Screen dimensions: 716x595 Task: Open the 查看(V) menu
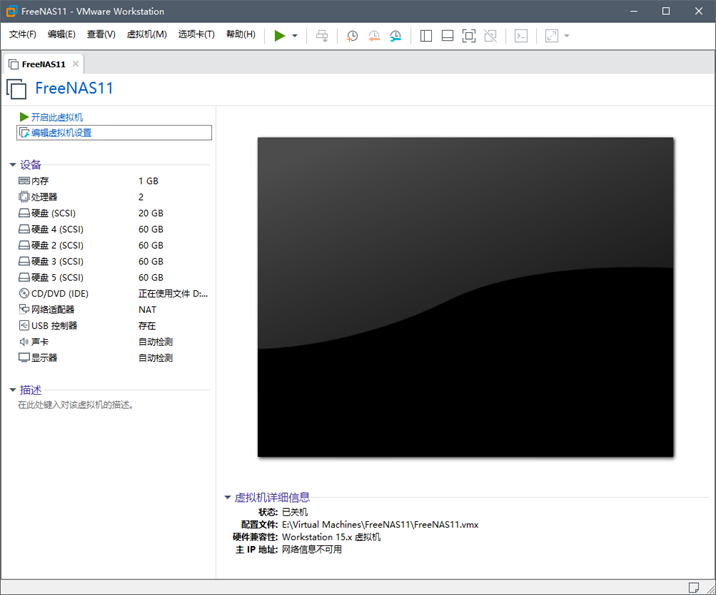[101, 34]
